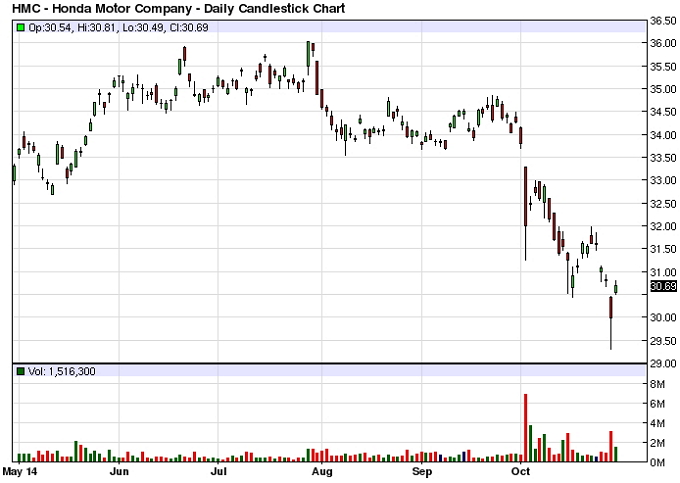Select the OHLC text 'Op:30.54, Hi:30.81, Lo:30.49, Cl:30.69'

(118, 28)
